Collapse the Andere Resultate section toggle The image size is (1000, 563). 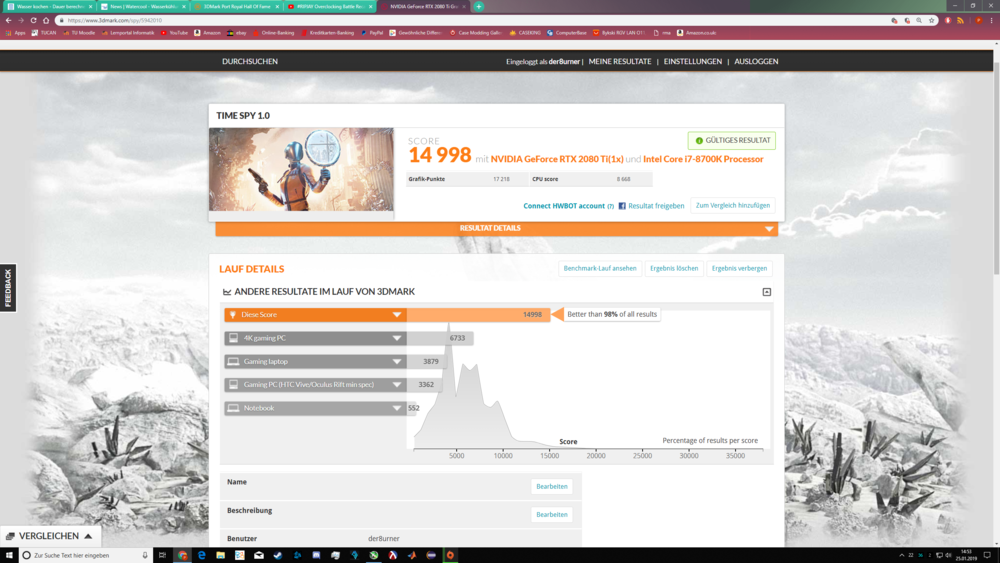click(x=767, y=292)
